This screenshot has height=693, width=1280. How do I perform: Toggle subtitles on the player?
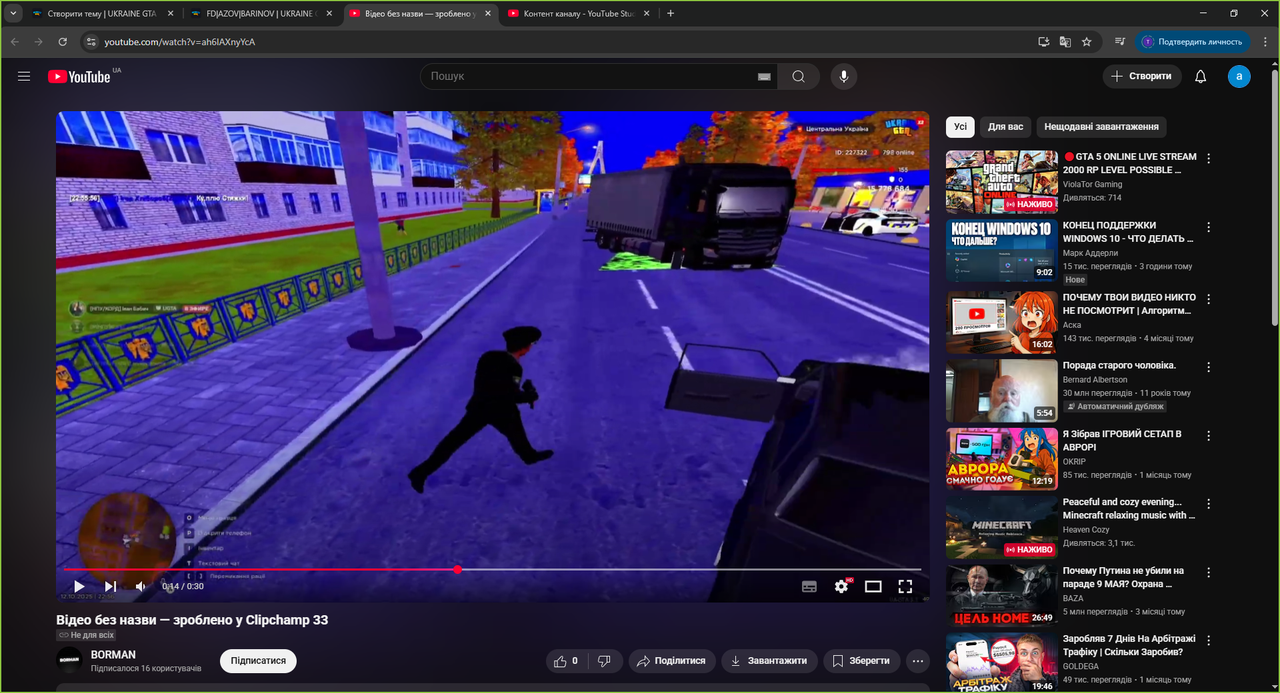click(809, 586)
